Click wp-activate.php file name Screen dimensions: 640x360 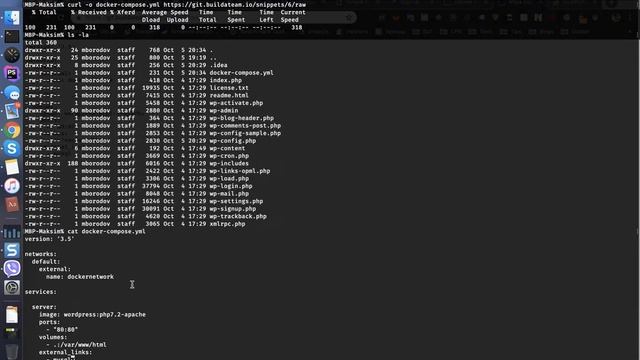tap(236, 103)
